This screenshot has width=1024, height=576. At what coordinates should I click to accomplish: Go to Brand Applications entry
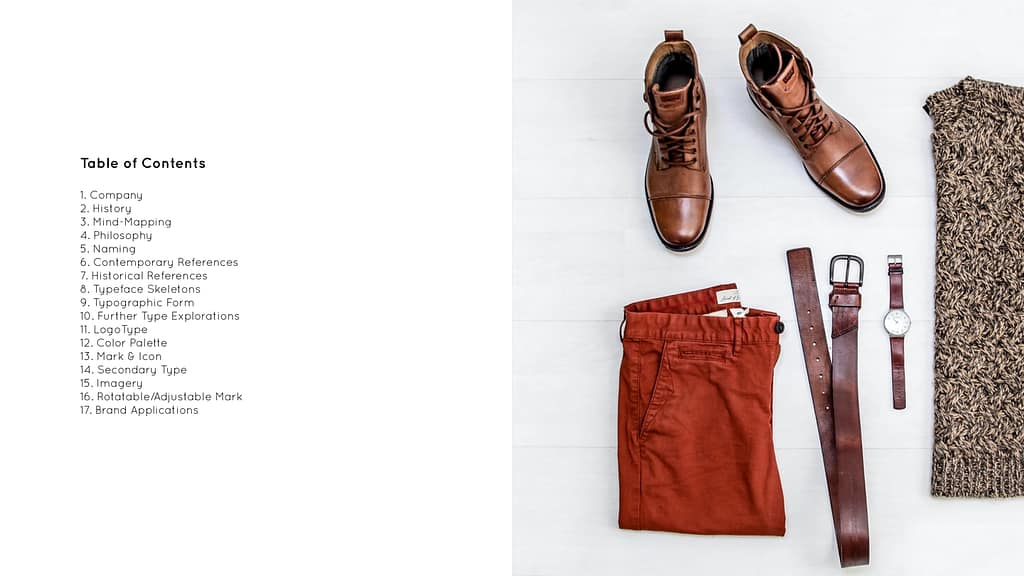[139, 410]
